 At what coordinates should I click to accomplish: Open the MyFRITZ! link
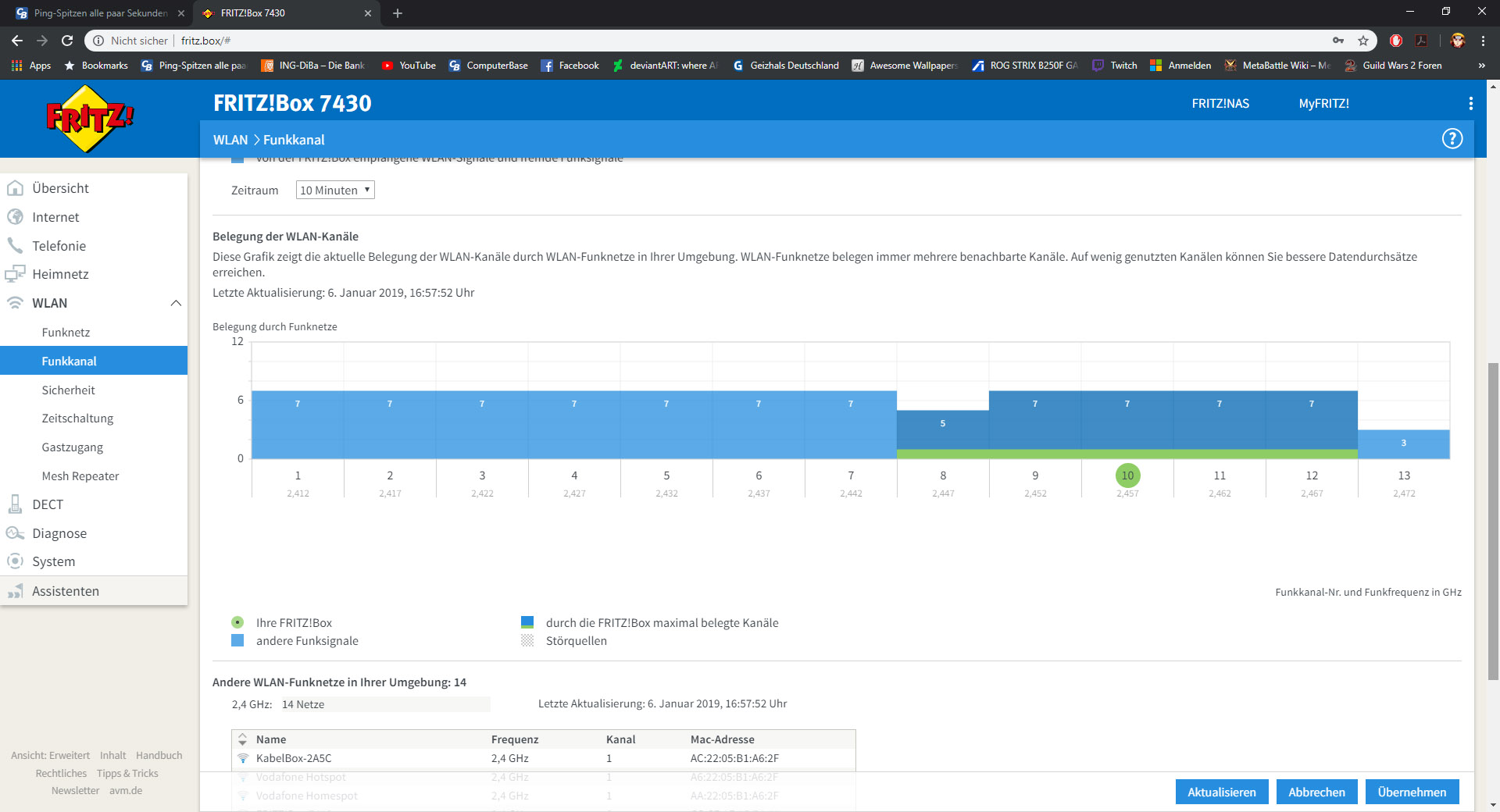pos(1323,103)
